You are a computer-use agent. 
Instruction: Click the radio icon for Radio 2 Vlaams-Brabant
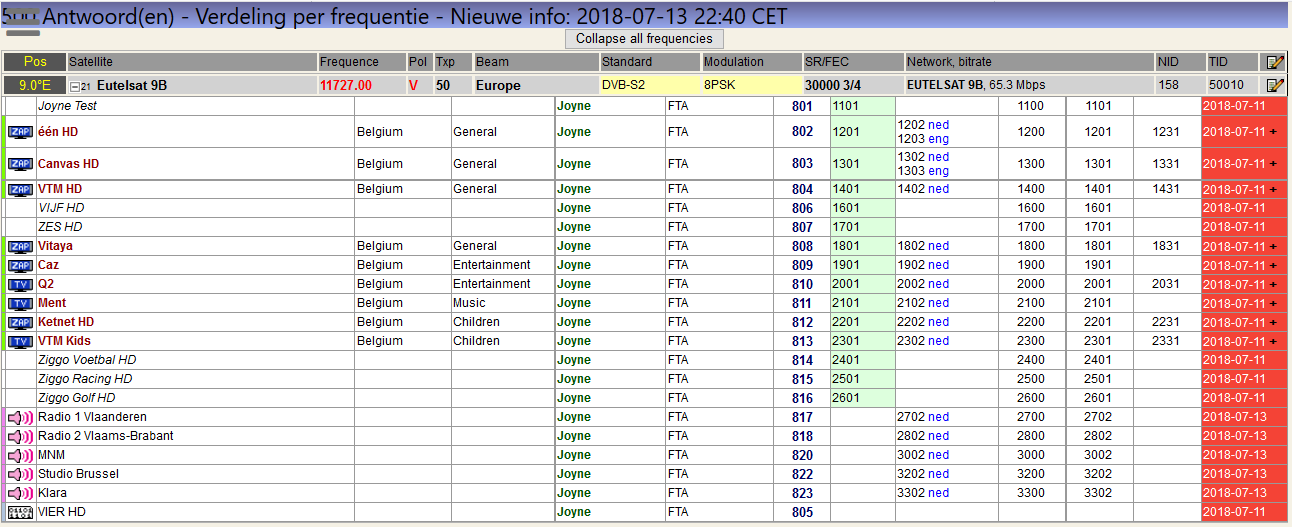tap(20, 436)
